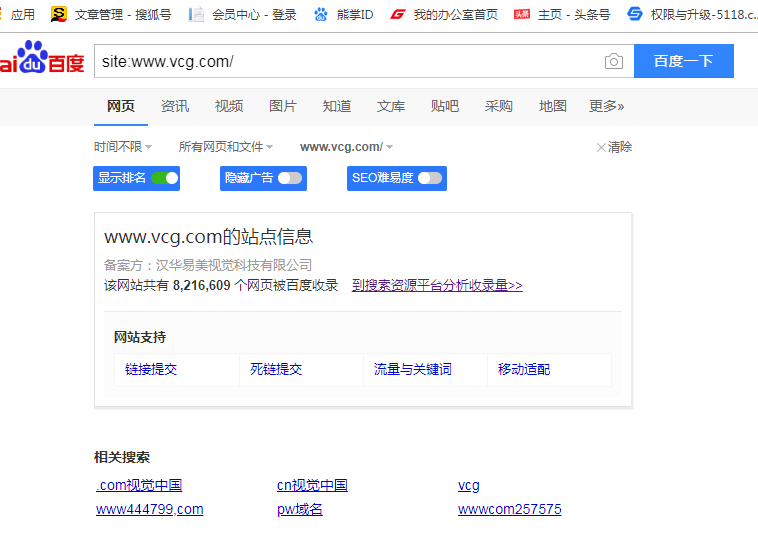Switch to the 图片 tab
This screenshot has height=544, width=758.
tap(283, 106)
